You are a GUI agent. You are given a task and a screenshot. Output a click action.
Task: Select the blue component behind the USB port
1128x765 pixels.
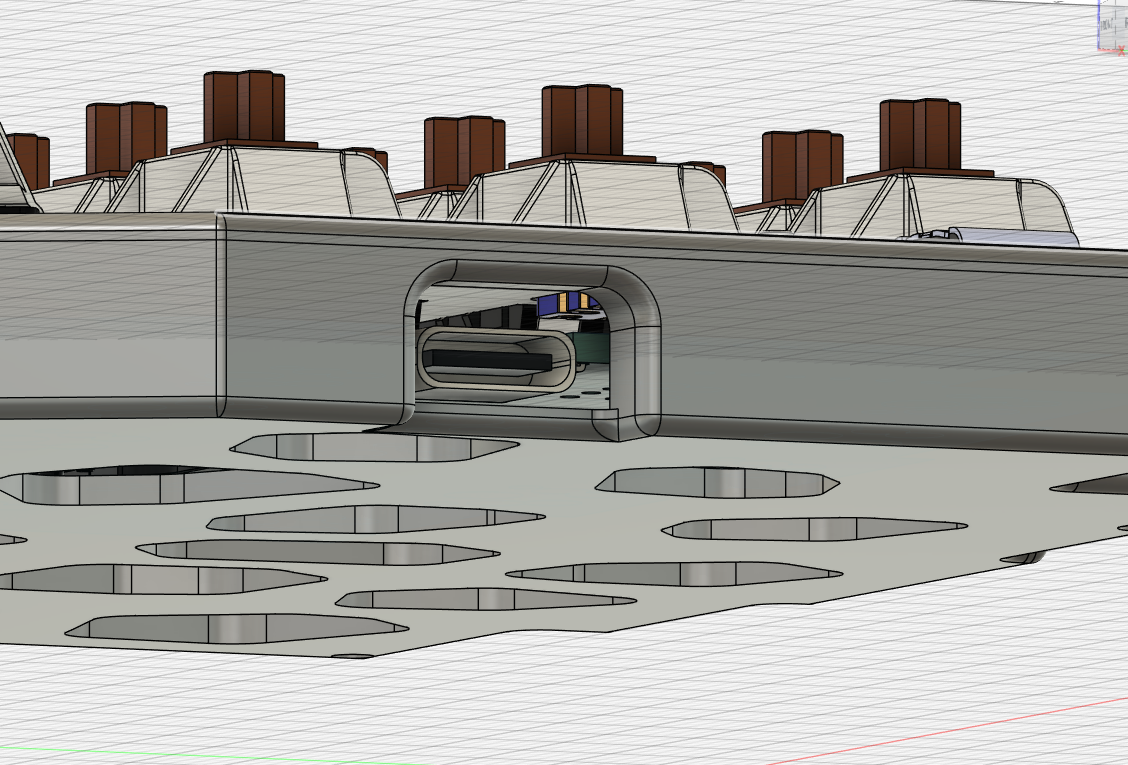pos(549,304)
